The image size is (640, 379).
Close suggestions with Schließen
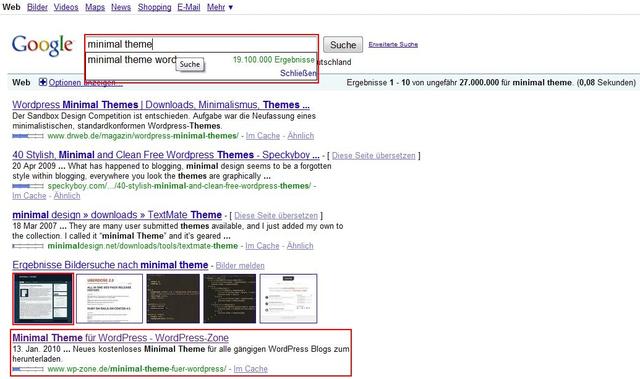point(298,73)
